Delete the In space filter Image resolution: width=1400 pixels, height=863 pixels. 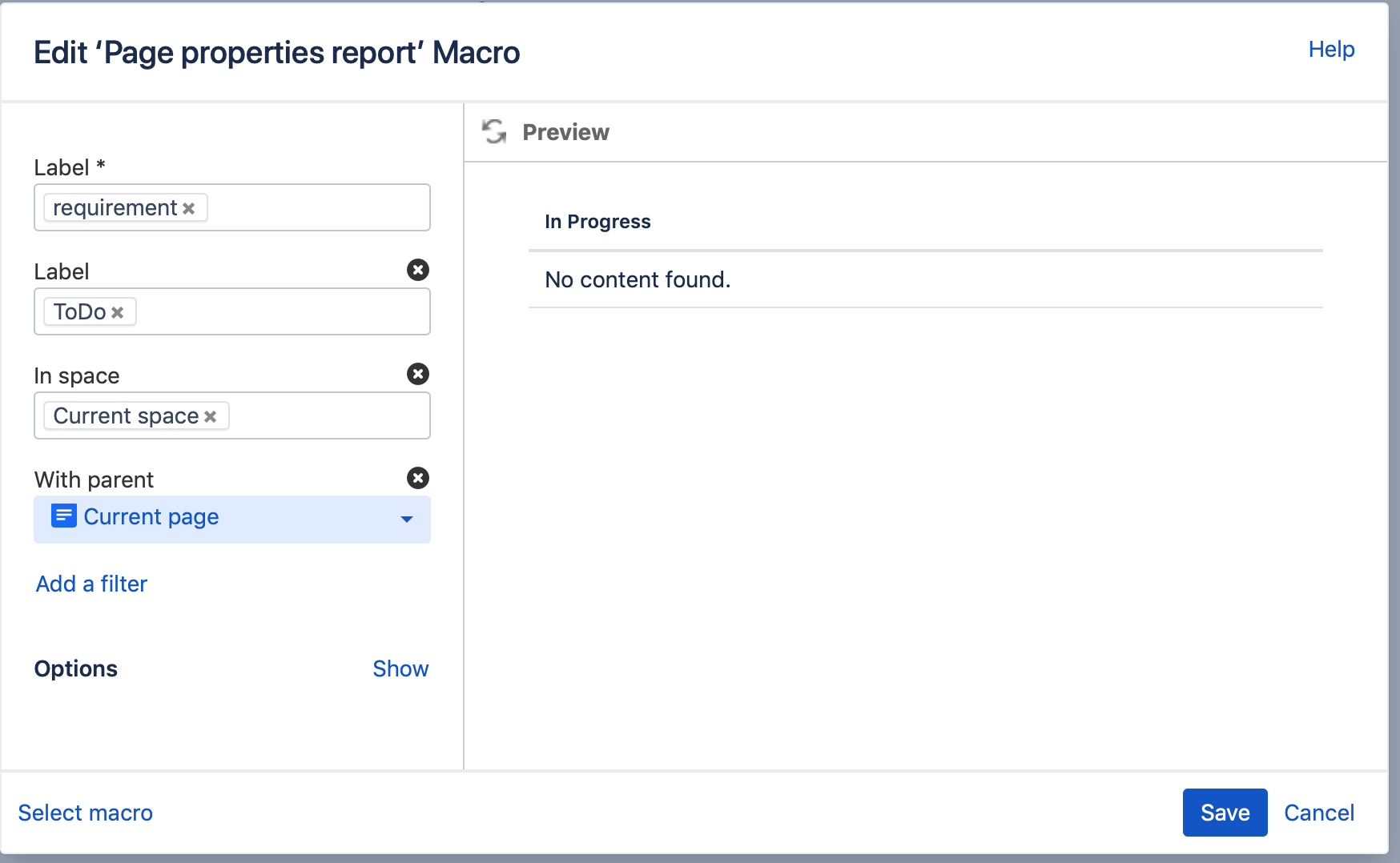pyautogui.click(x=418, y=374)
